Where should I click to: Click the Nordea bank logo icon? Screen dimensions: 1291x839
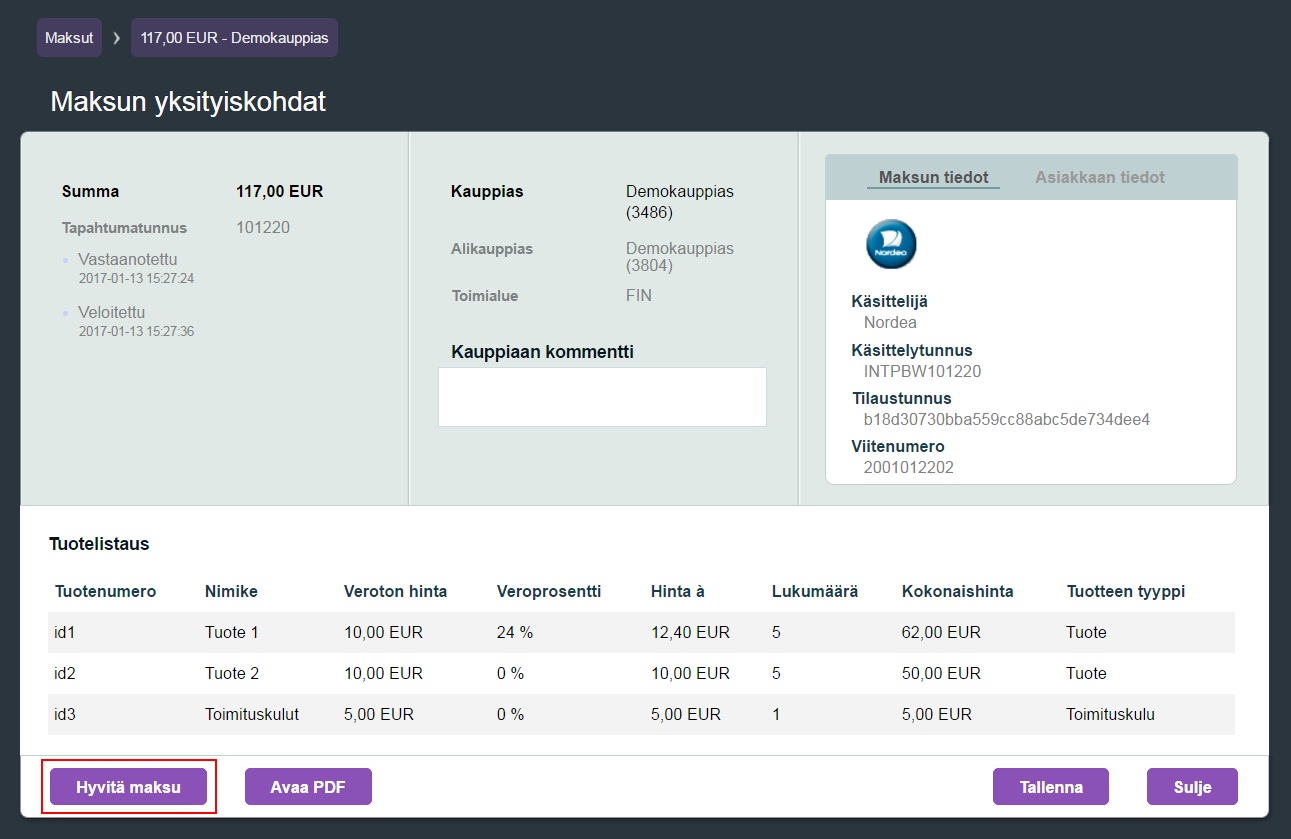891,244
